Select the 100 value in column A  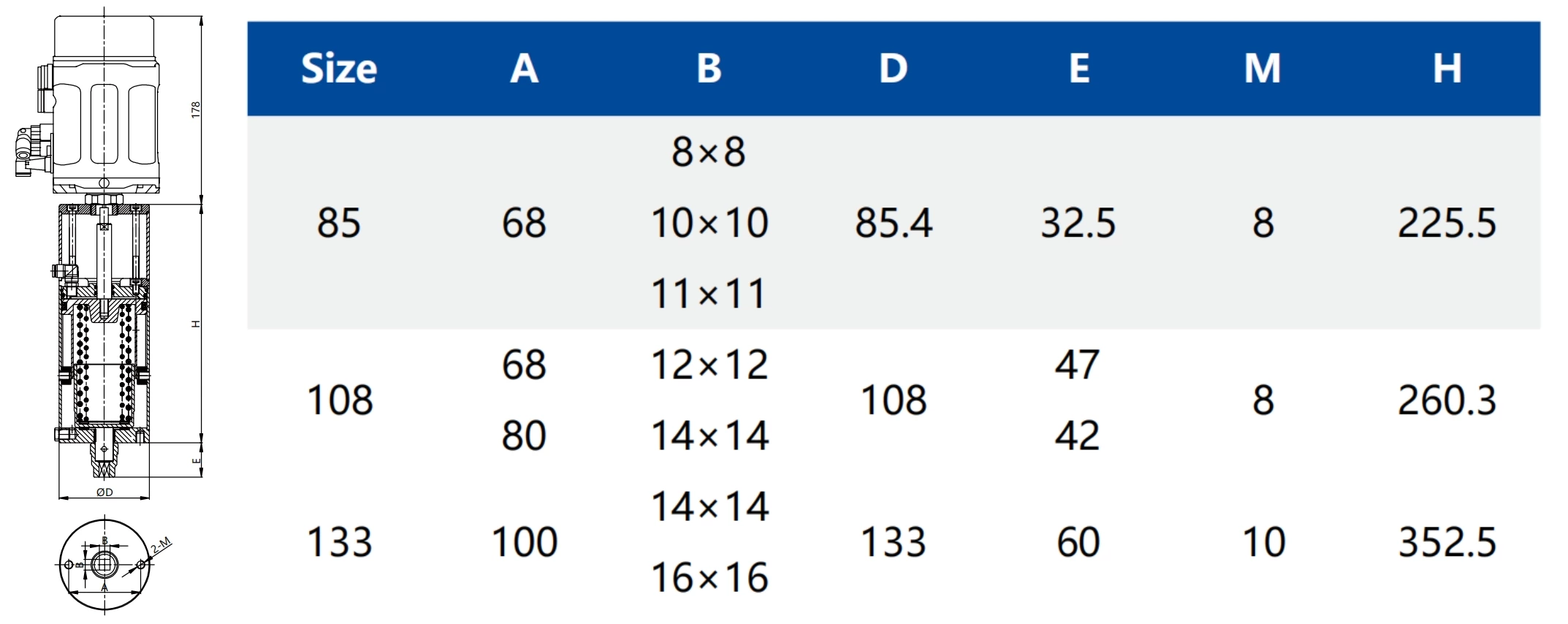[524, 542]
